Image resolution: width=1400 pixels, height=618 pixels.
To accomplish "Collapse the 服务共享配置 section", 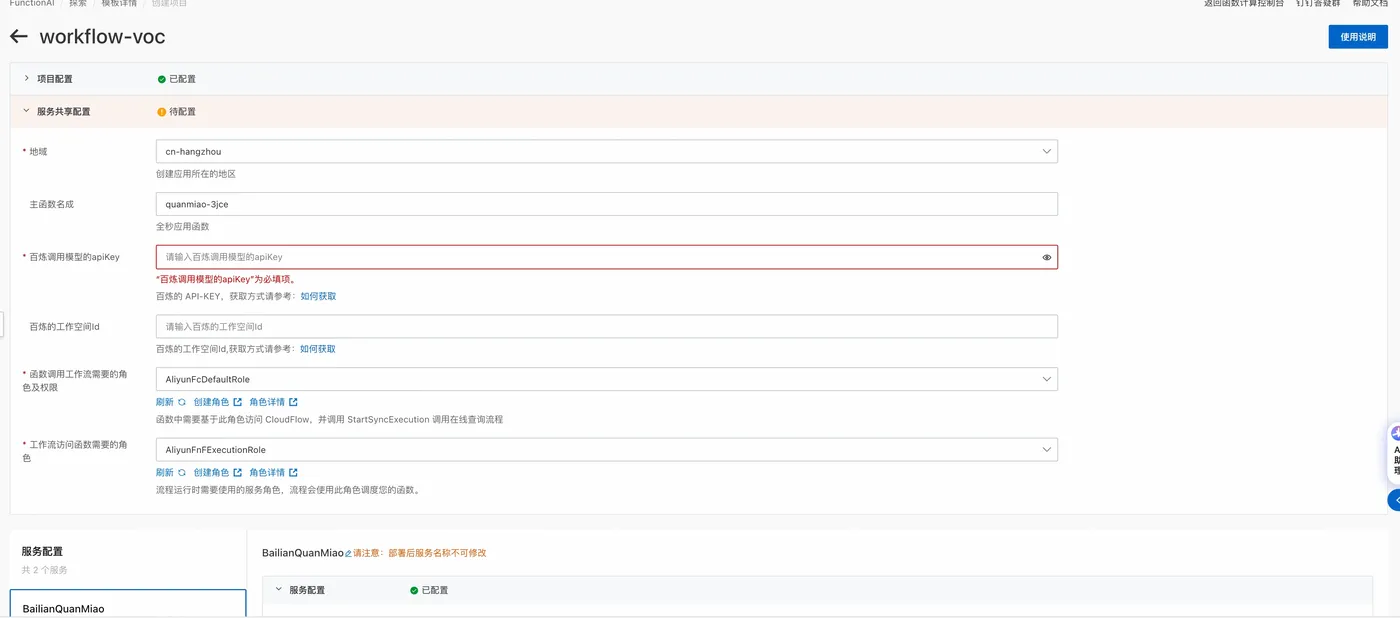I will pyautogui.click(x=27, y=111).
